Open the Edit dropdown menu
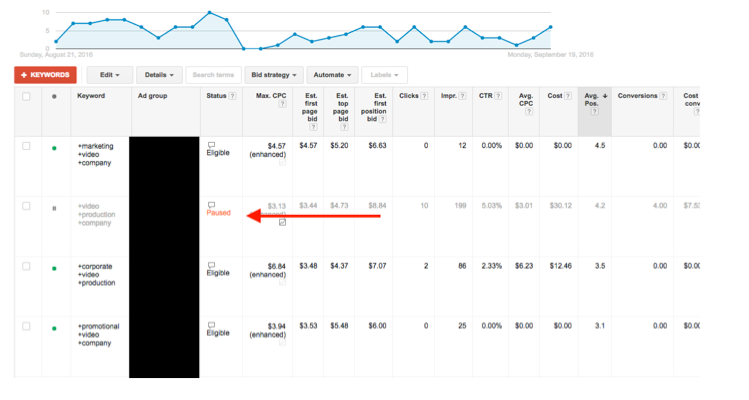Screen dimensions: 749x400 [x=110, y=75]
